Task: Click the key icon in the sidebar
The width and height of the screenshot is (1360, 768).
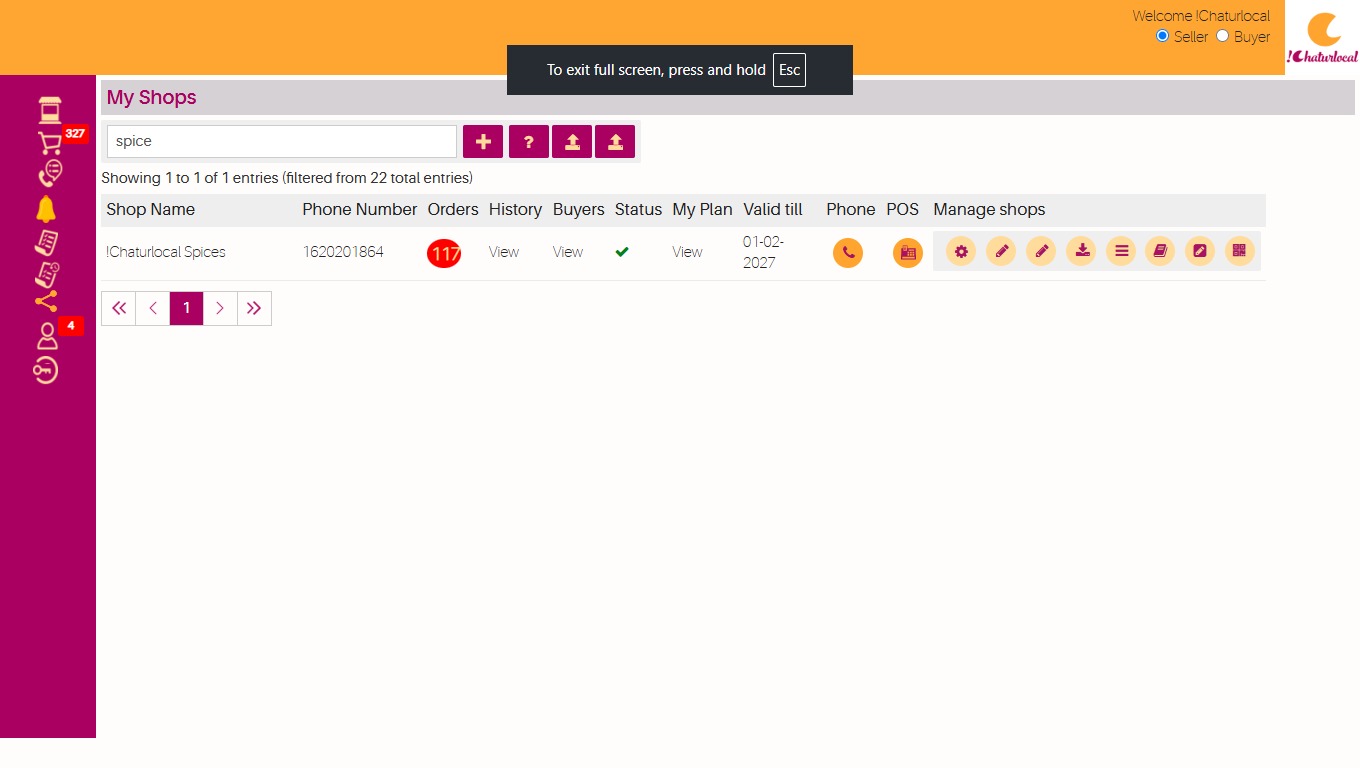Action: (46, 370)
